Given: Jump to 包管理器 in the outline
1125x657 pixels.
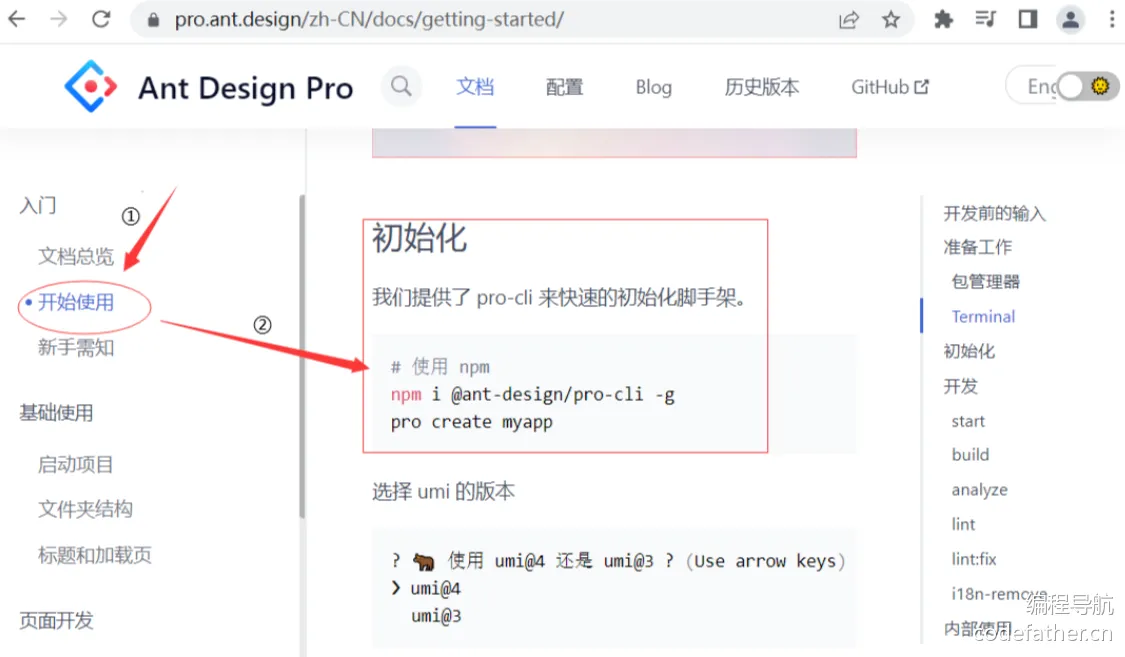Looking at the screenshot, I should (985, 281).
